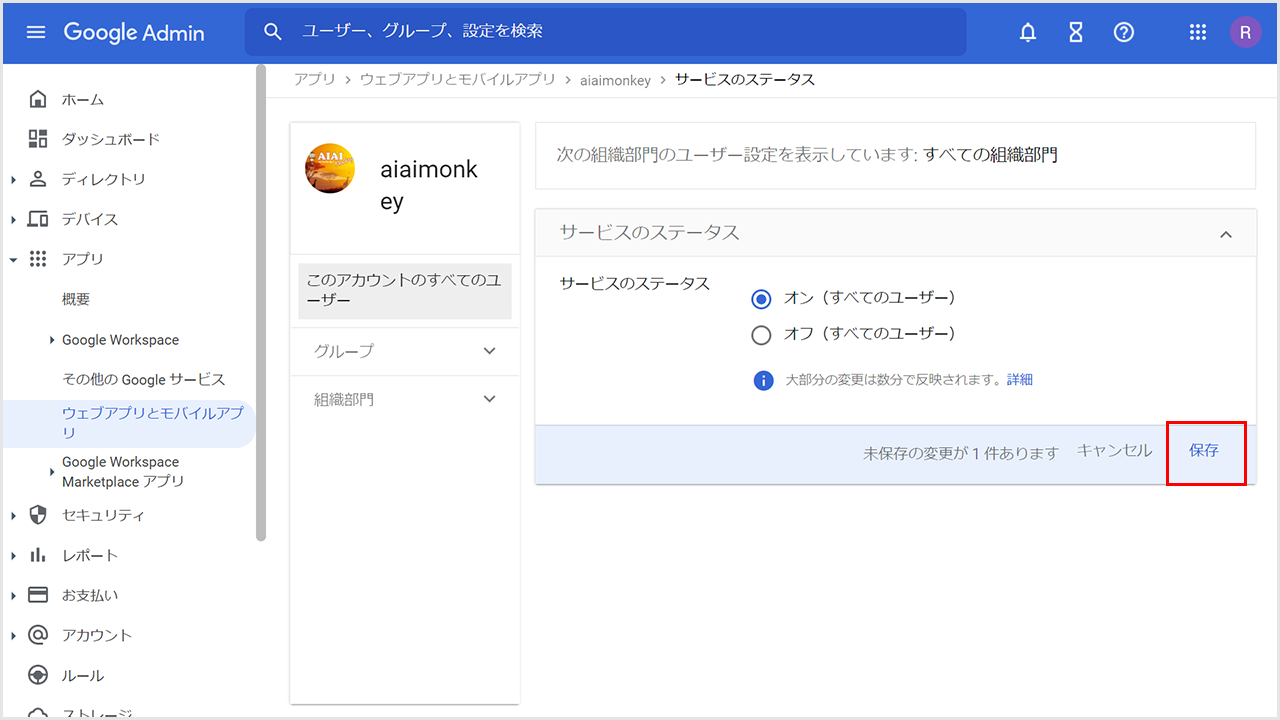Click the aiaimonkey app logo
This screenshot has width=1280, height=720.
pos(330,169)
